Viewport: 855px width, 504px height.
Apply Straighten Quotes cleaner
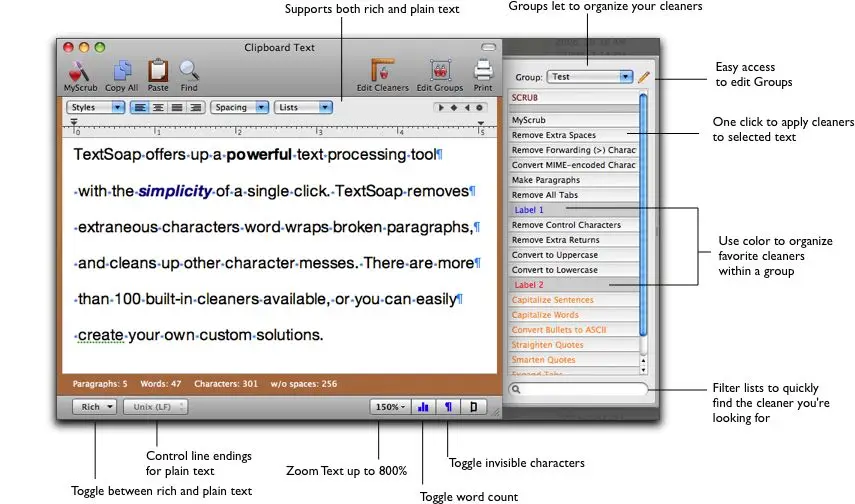(574, 345)
